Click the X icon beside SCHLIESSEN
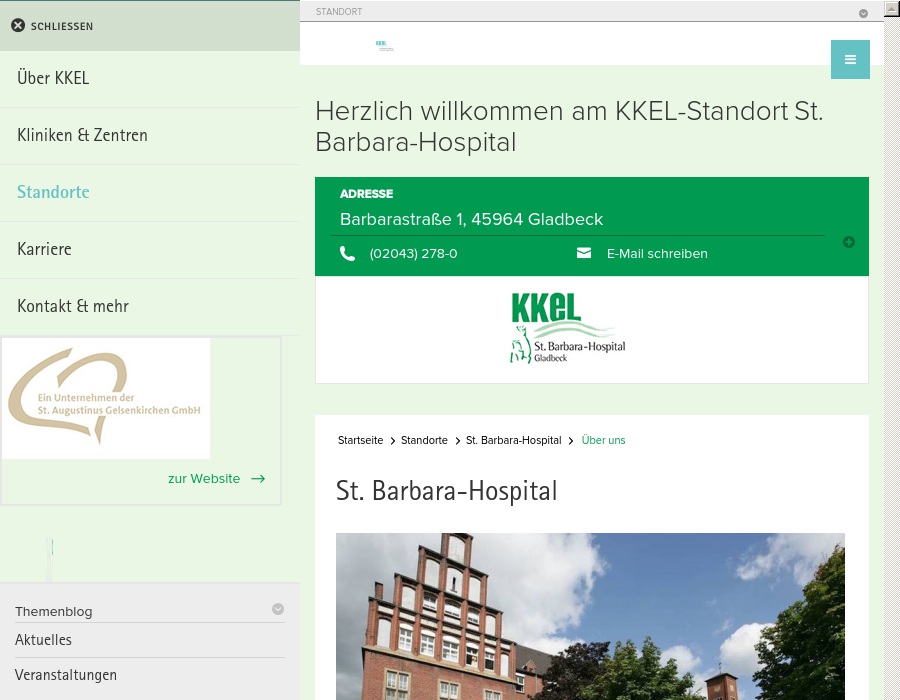Screen dimensions: 900x700 click(x=18, y=25)
